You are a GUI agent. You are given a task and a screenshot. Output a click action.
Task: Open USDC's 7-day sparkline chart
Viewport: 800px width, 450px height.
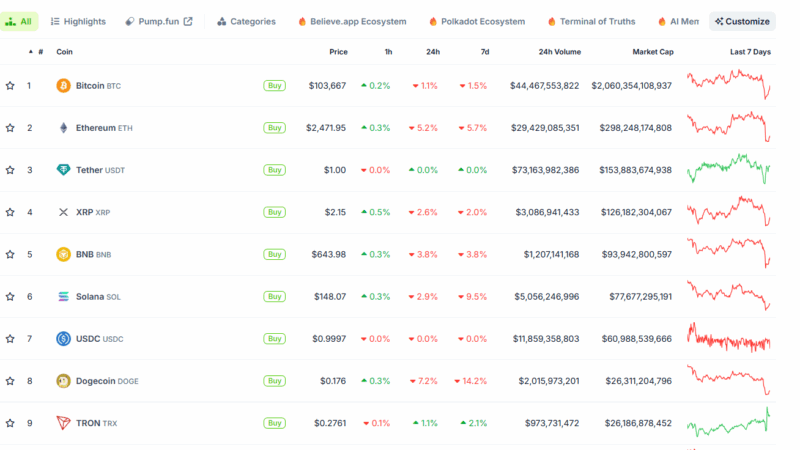pos(729,337)
